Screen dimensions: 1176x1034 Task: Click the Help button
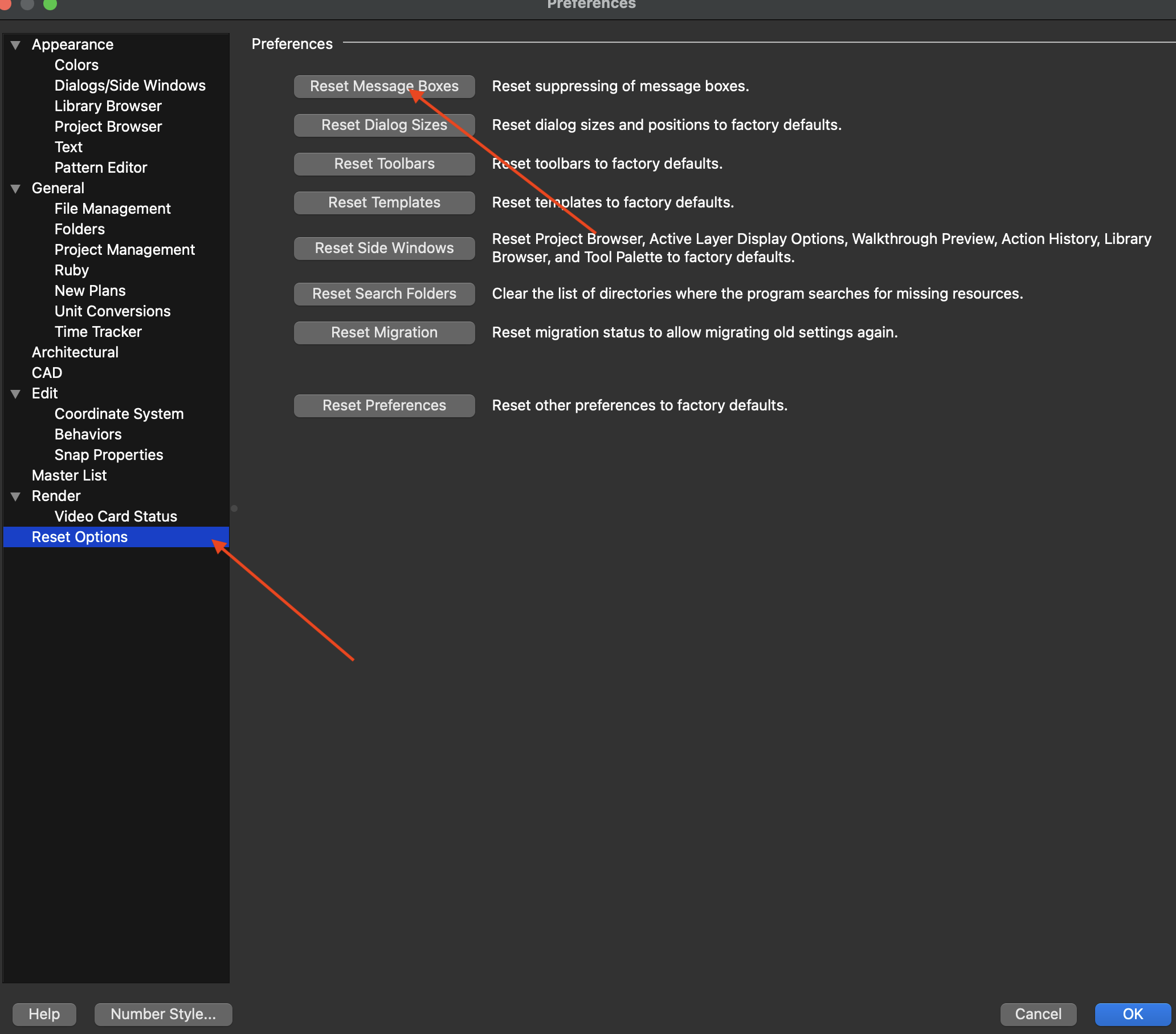(44, 1014)
